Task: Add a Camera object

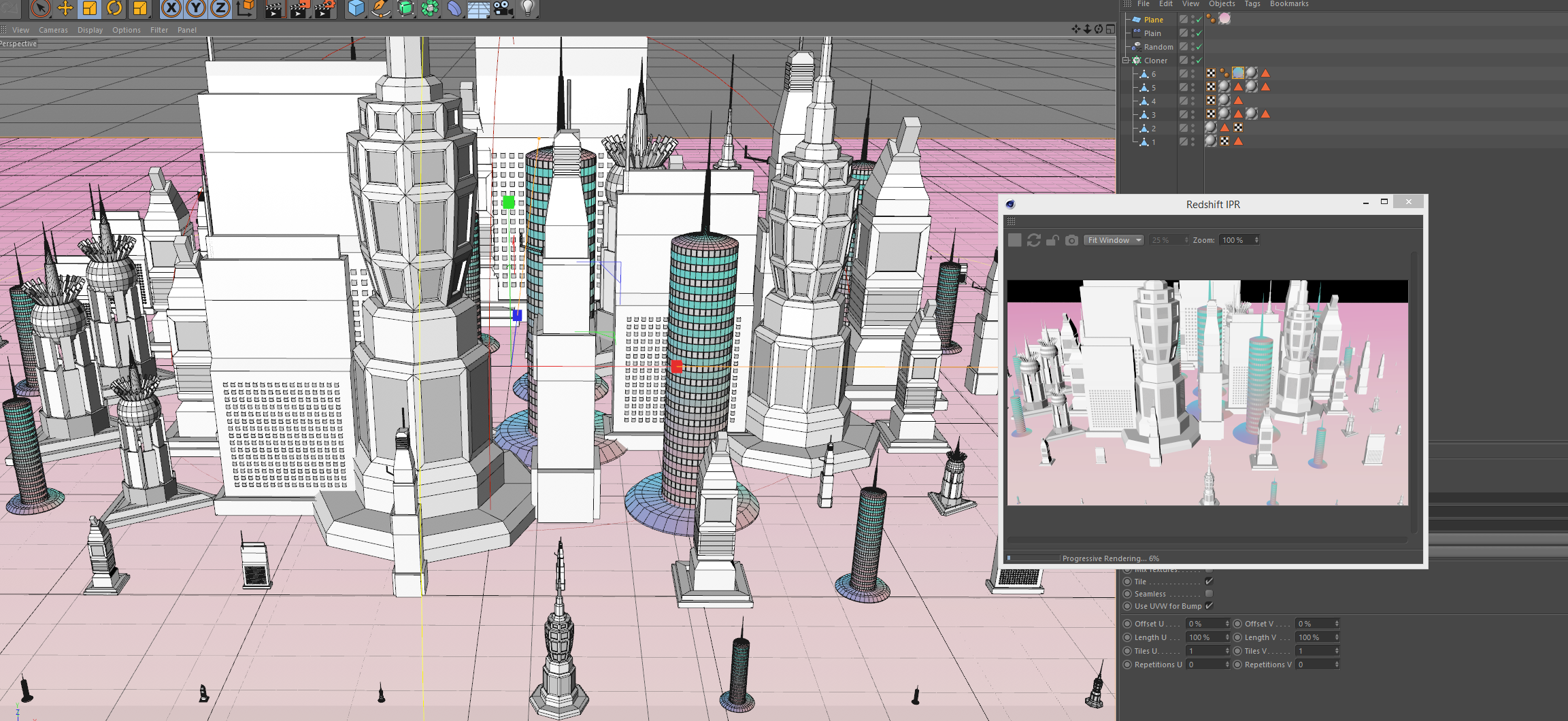Action: tap(503, 8)
